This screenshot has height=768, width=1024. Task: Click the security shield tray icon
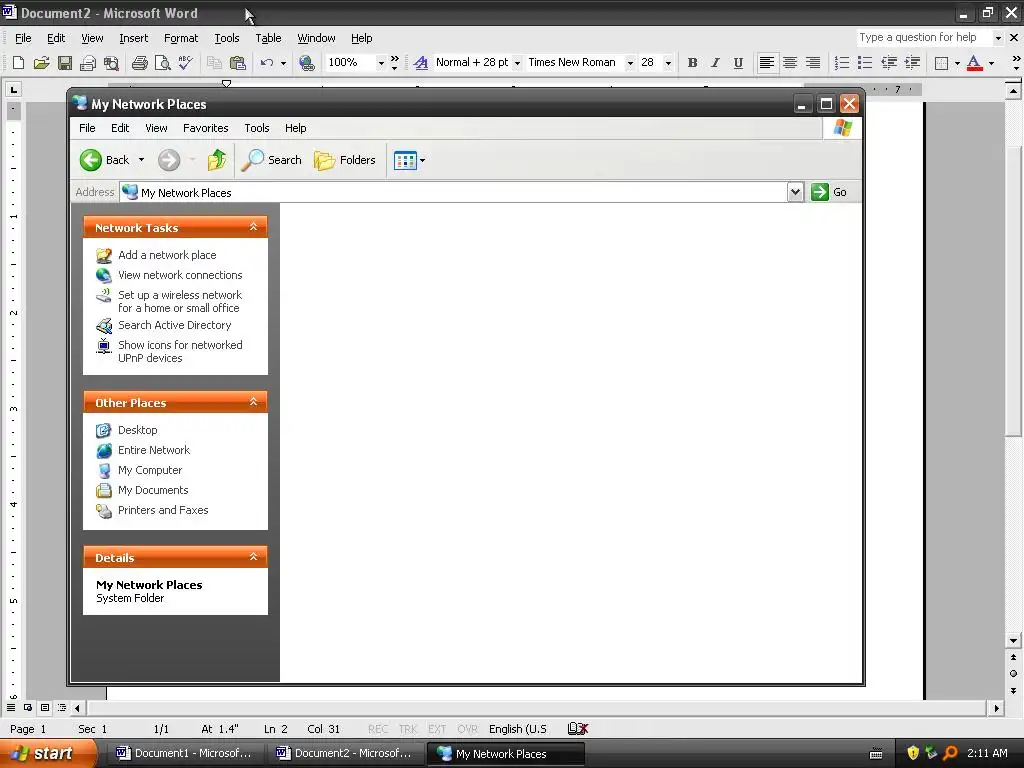(912, 754)
